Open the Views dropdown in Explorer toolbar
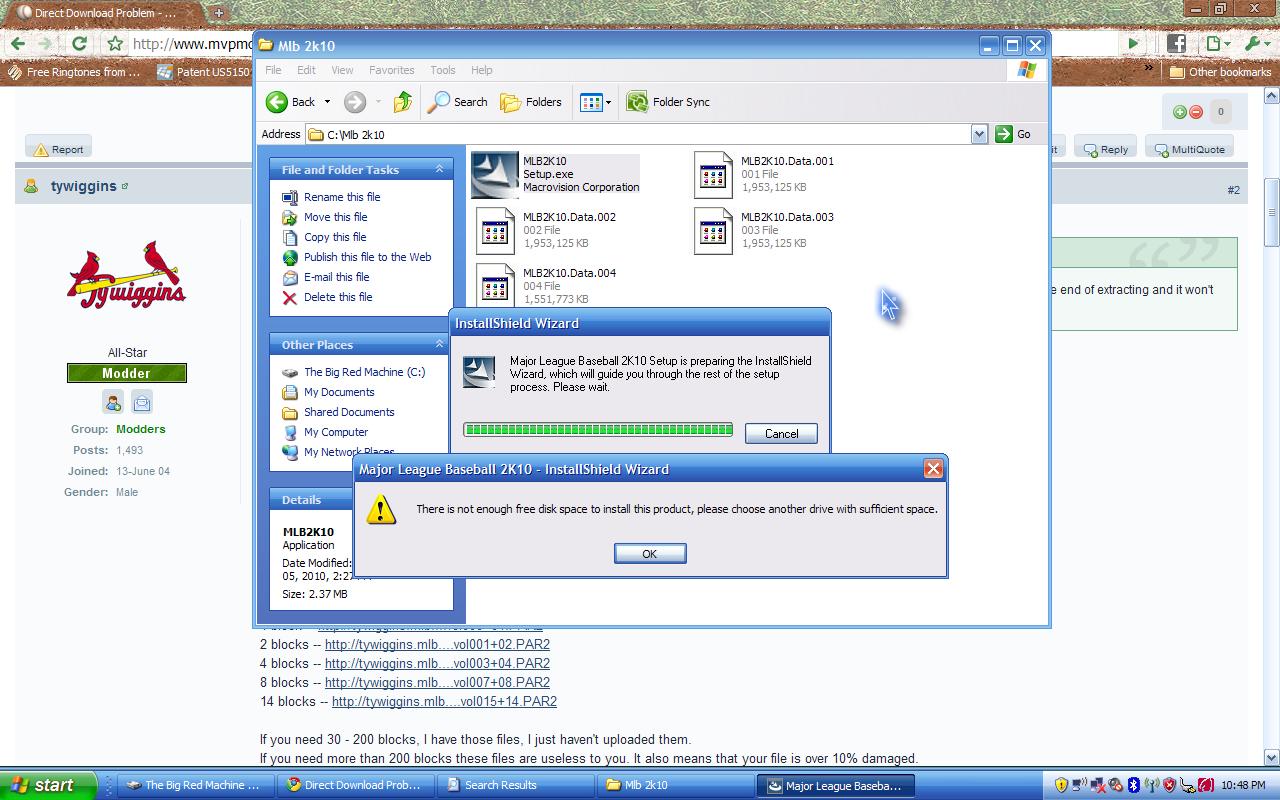 point(596,102)
